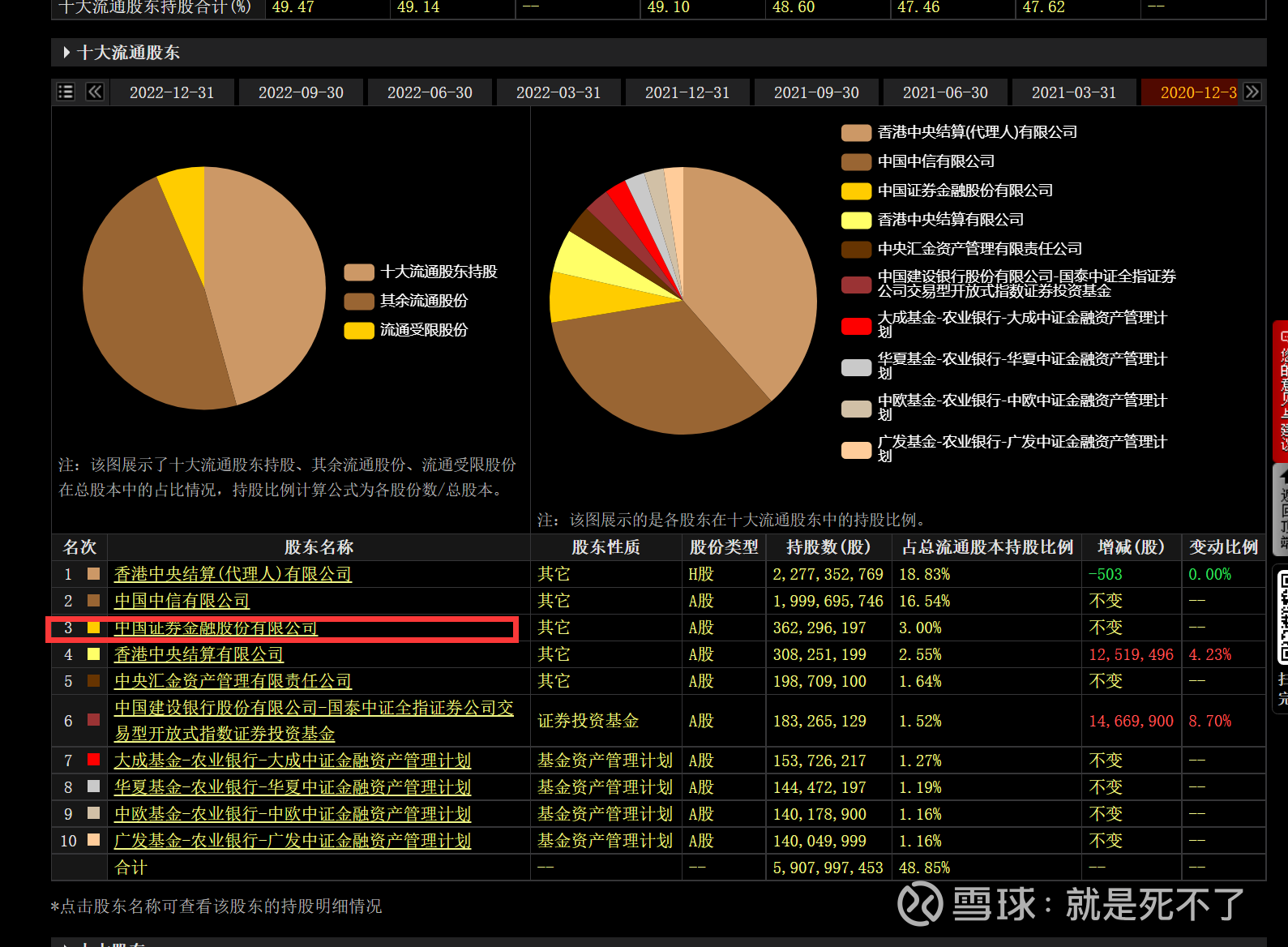Click the total holdings value 5,907,997,453

[x=828, y=868]
